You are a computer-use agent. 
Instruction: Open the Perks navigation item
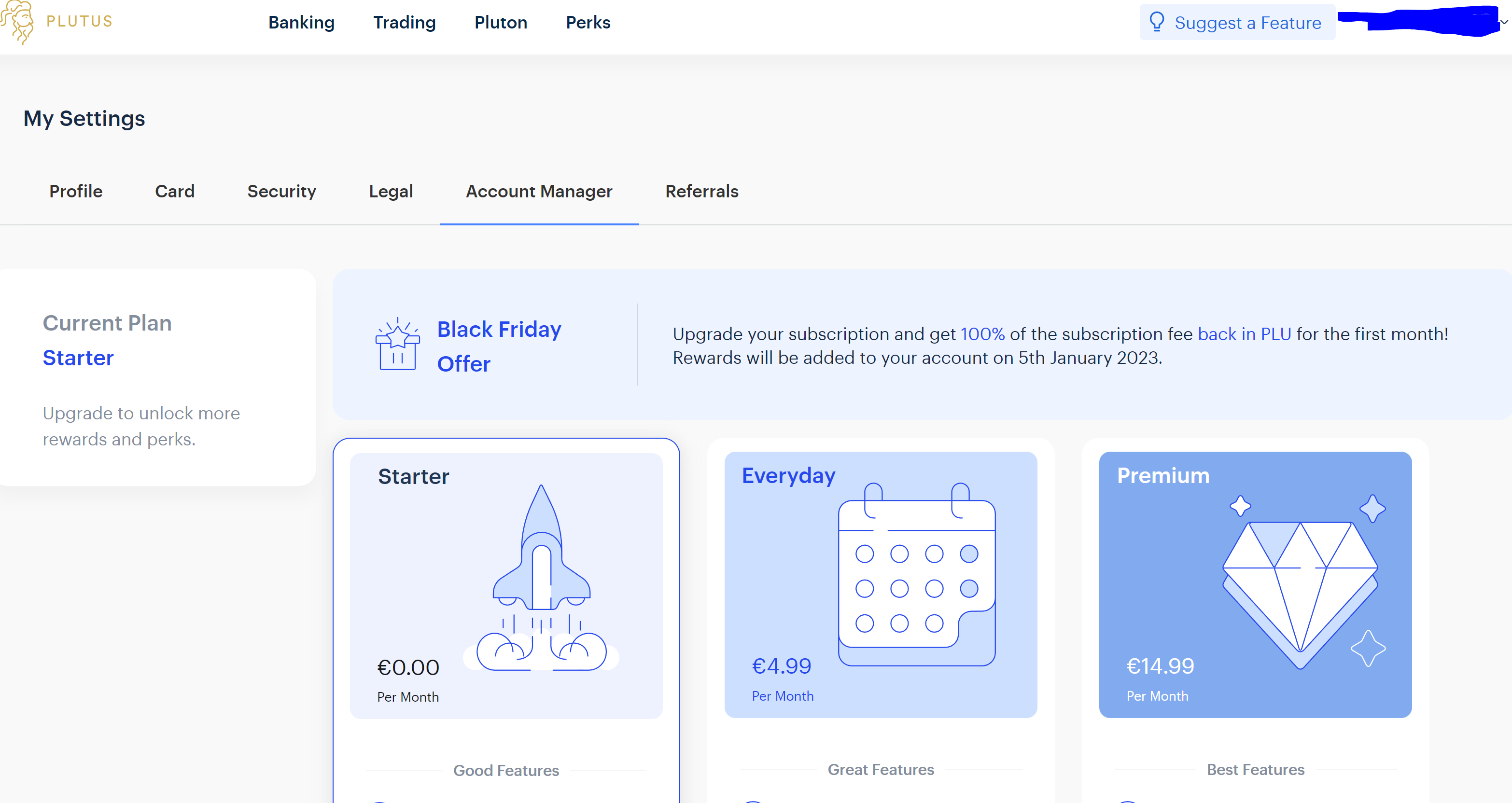point(588,22)
